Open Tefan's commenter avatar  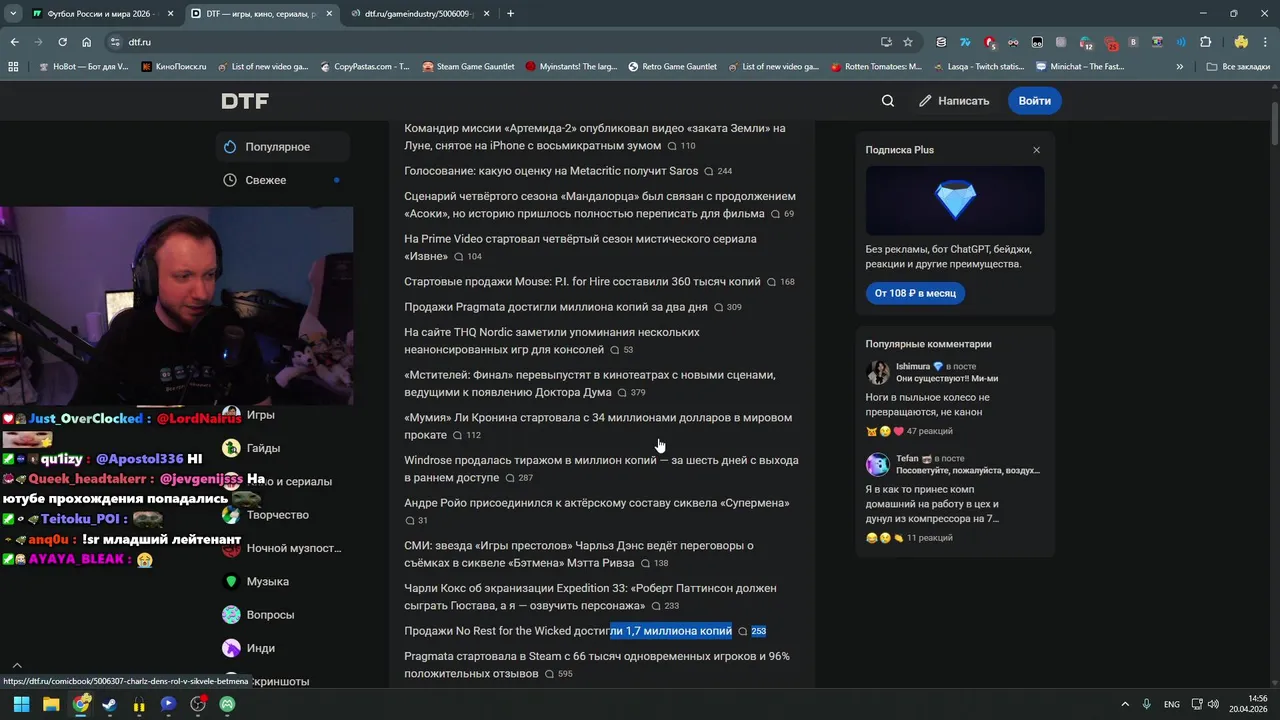(x=877, y=464)
